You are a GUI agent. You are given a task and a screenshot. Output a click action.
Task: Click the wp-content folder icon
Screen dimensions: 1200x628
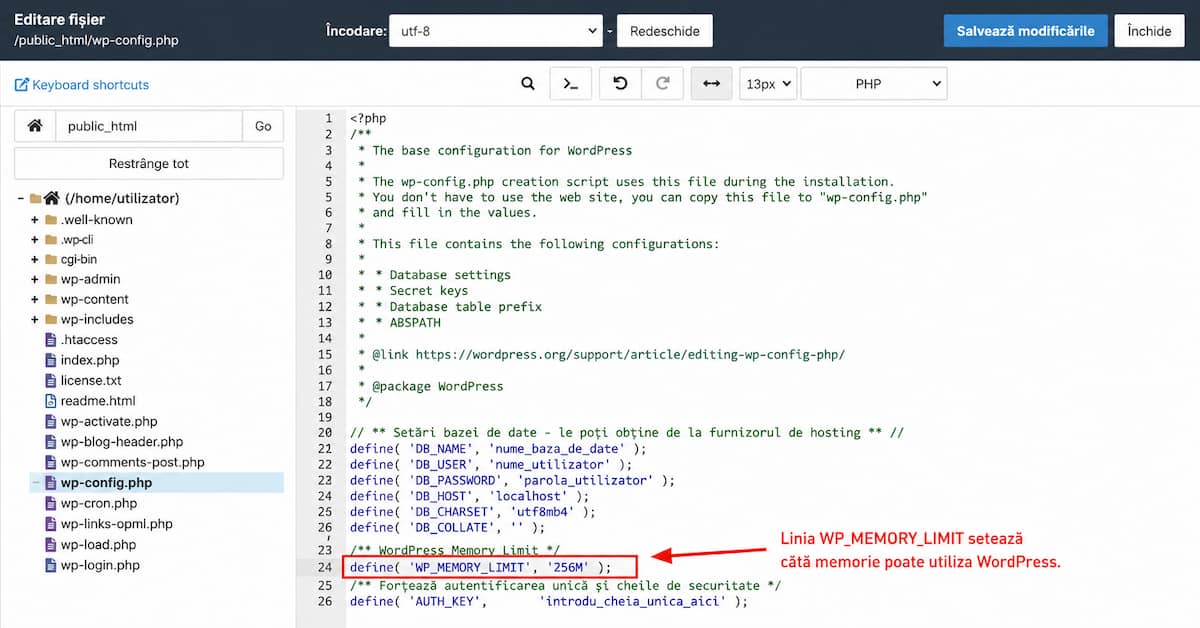coord(50,300)
